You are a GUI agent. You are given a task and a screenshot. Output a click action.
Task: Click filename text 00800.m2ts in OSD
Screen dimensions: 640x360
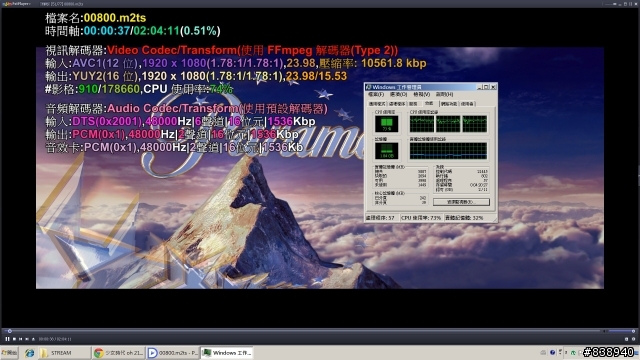pos(115,18)
